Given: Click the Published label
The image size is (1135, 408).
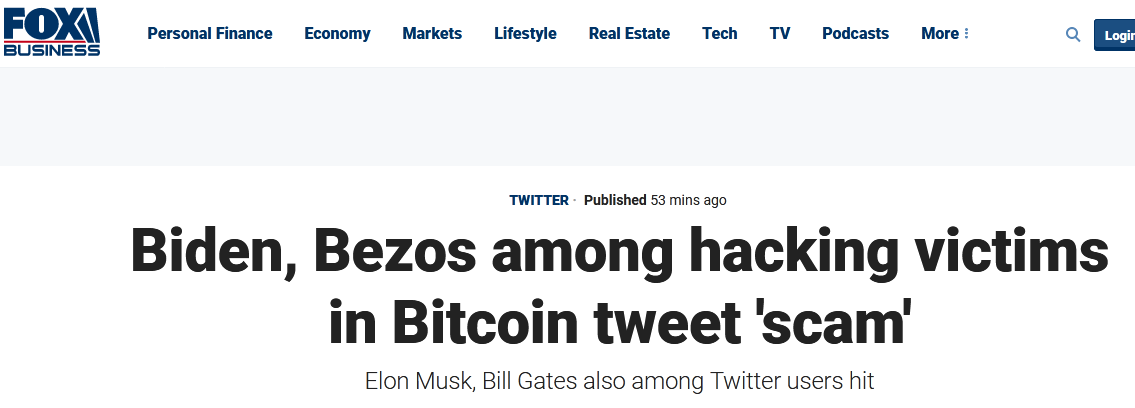Looking at the screenshot, I should click(x=615, y=200).
